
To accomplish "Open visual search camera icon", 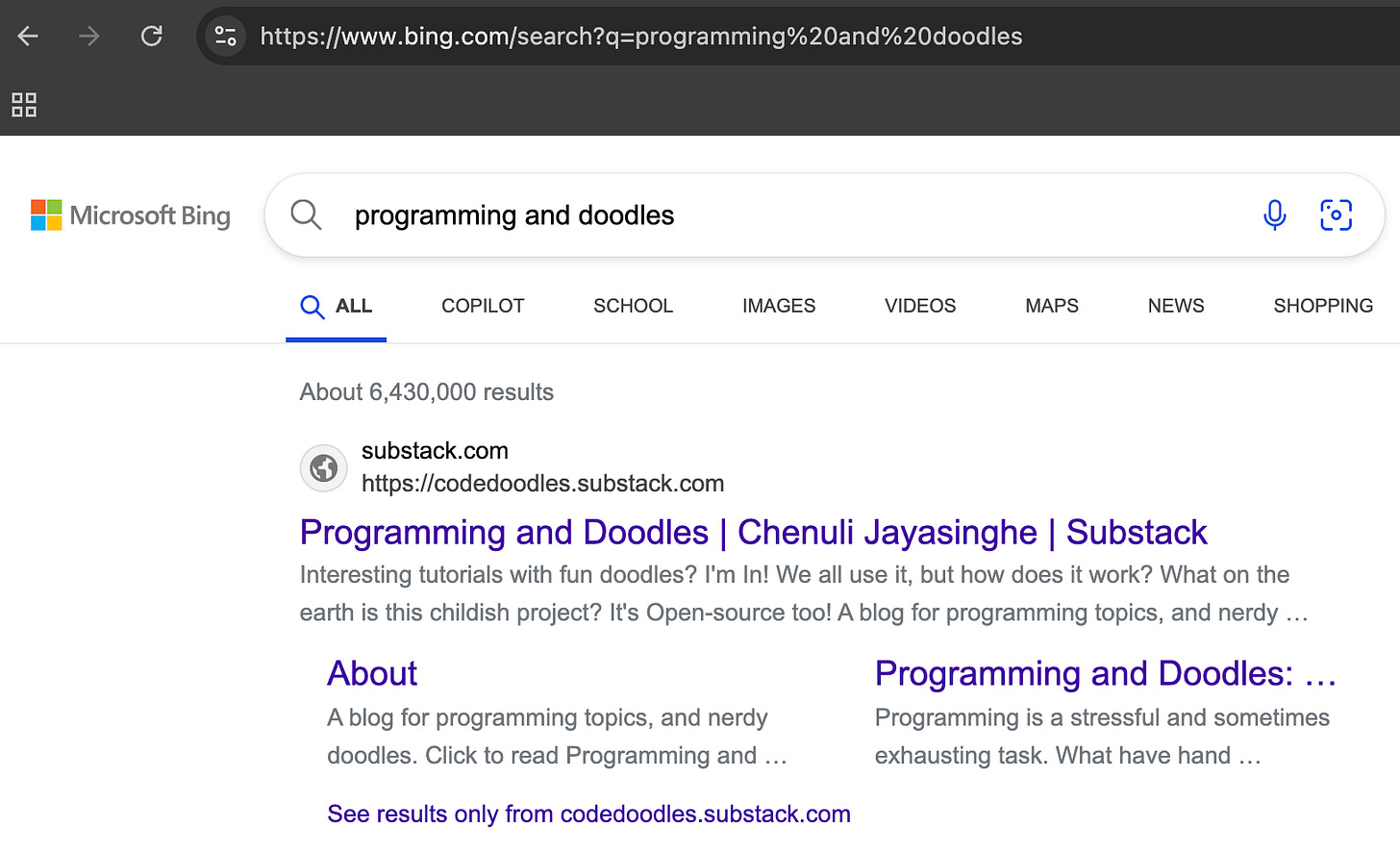I will [x=1336, y=214].
